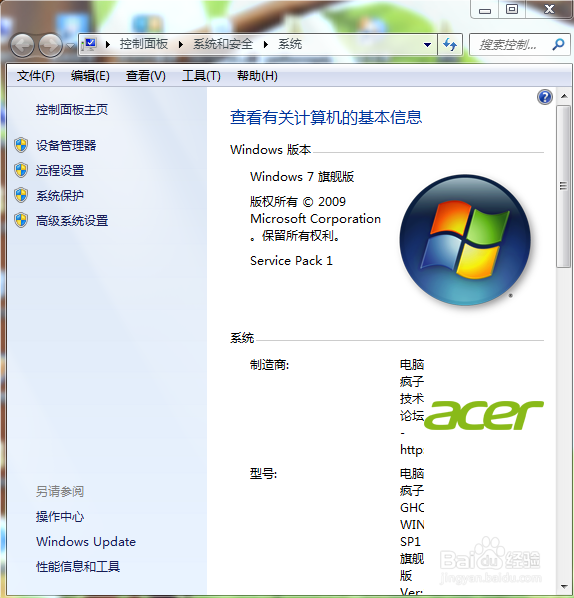Viewport: 574px width, 598px height.
Task: Maximize the System window
Action: 512,9
